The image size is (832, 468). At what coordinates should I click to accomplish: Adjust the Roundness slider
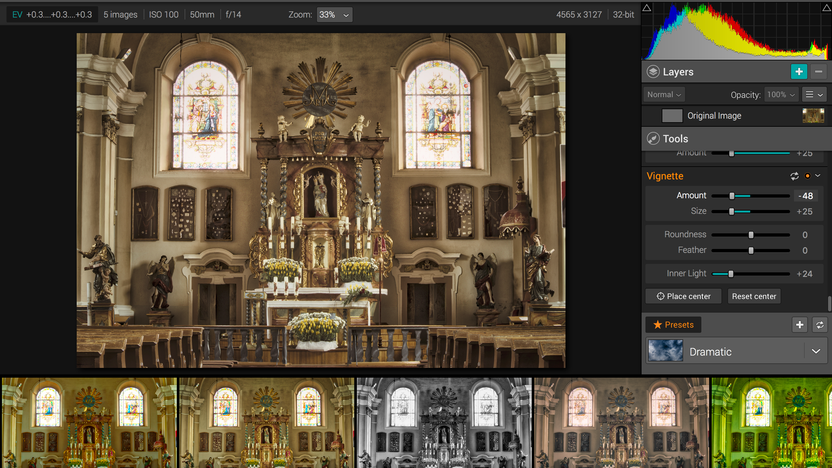[x=750, y=235]
